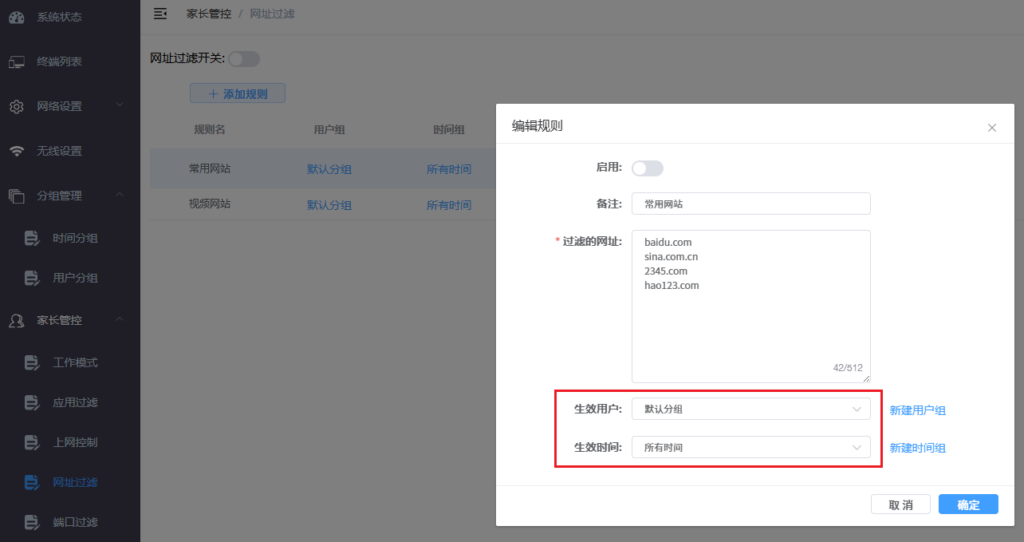This screenshot has height=542, width=1024.
Task: Open the 生效用户 dropdown
Action: tap(750, 409)
